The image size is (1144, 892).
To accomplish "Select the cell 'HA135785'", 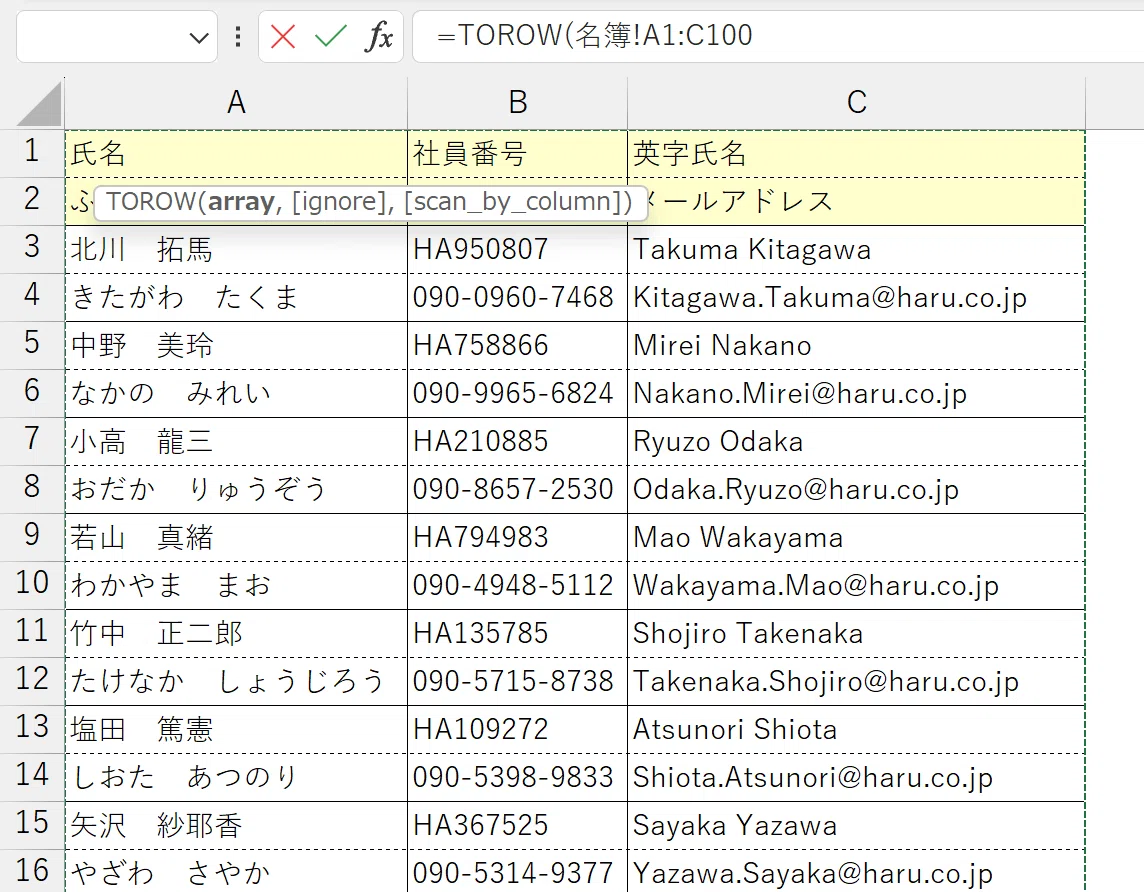I will (x=517, y=634).
